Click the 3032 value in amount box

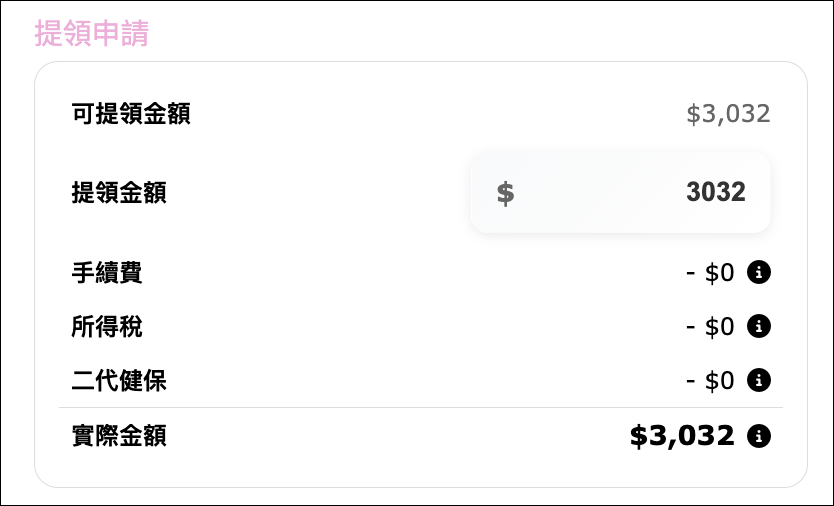coord(716,192)
